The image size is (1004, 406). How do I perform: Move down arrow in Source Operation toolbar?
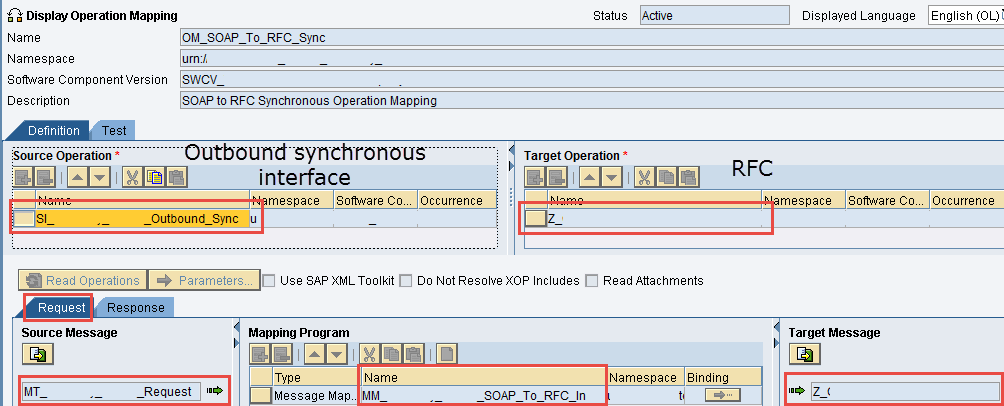point(99,177)
